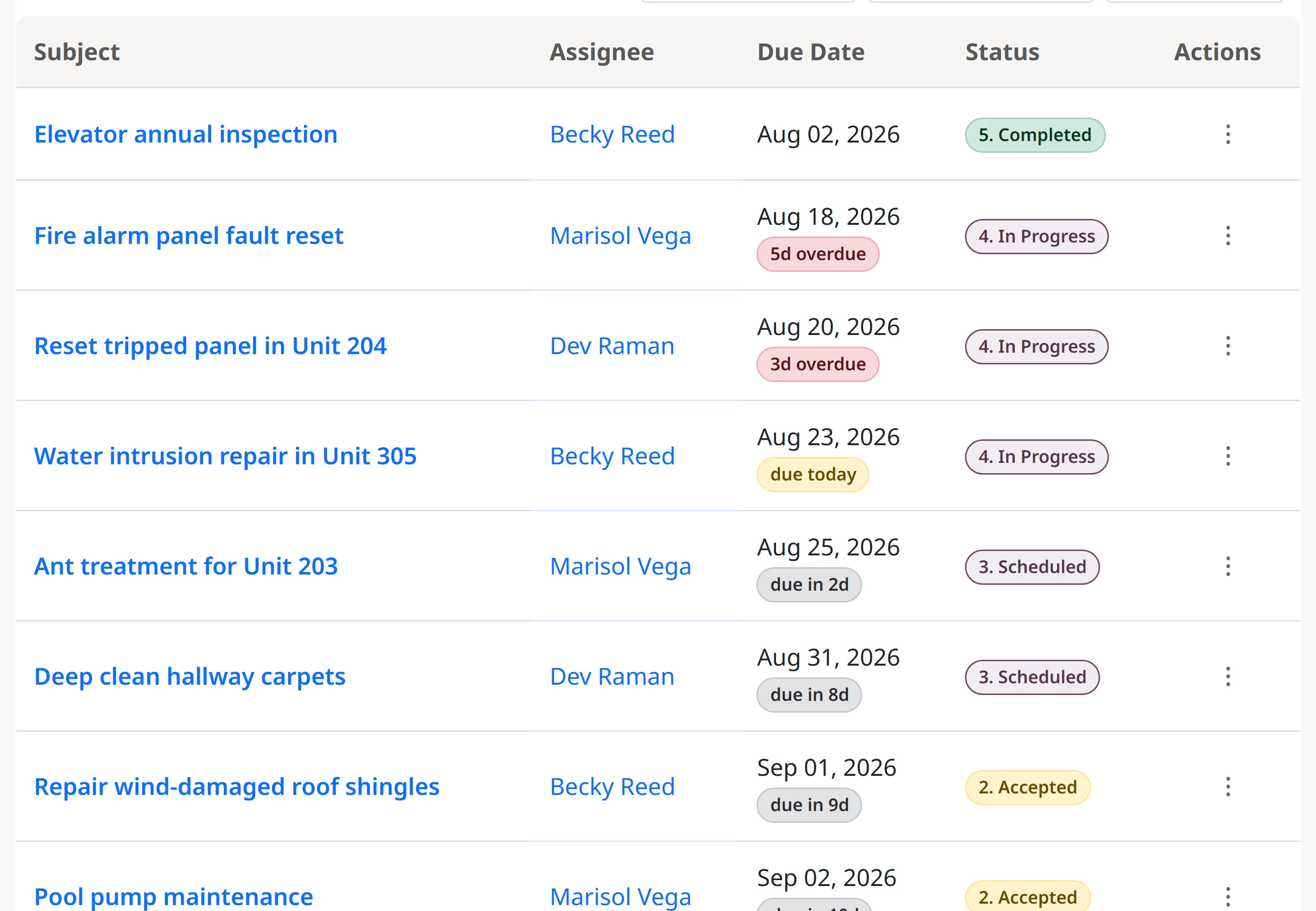Open actions menu for Water intrusion repair row
This screenshot has width=1316, height=911.
[x=1227, y=456]
